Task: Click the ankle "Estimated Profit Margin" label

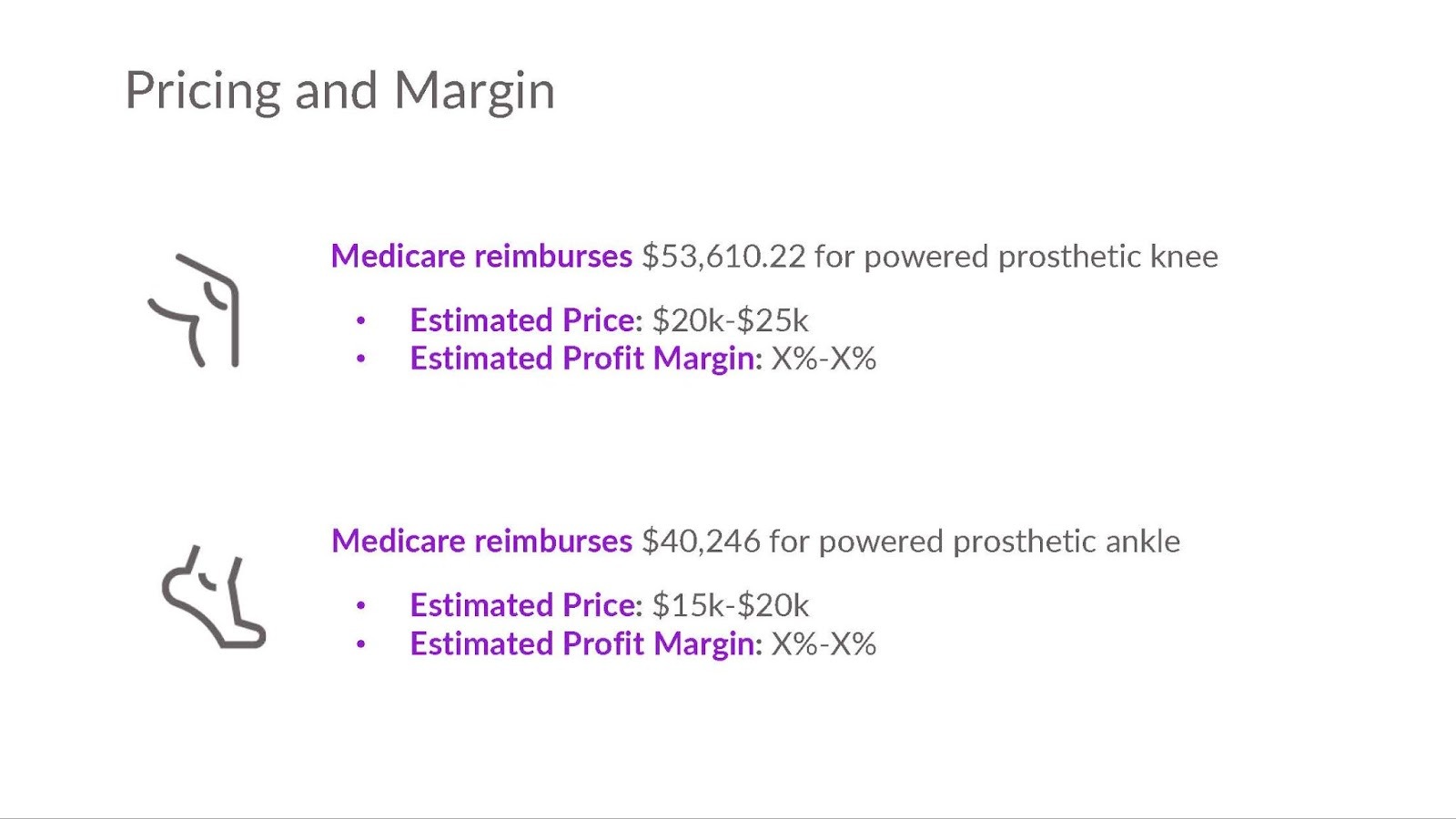Action: [585, 644]
